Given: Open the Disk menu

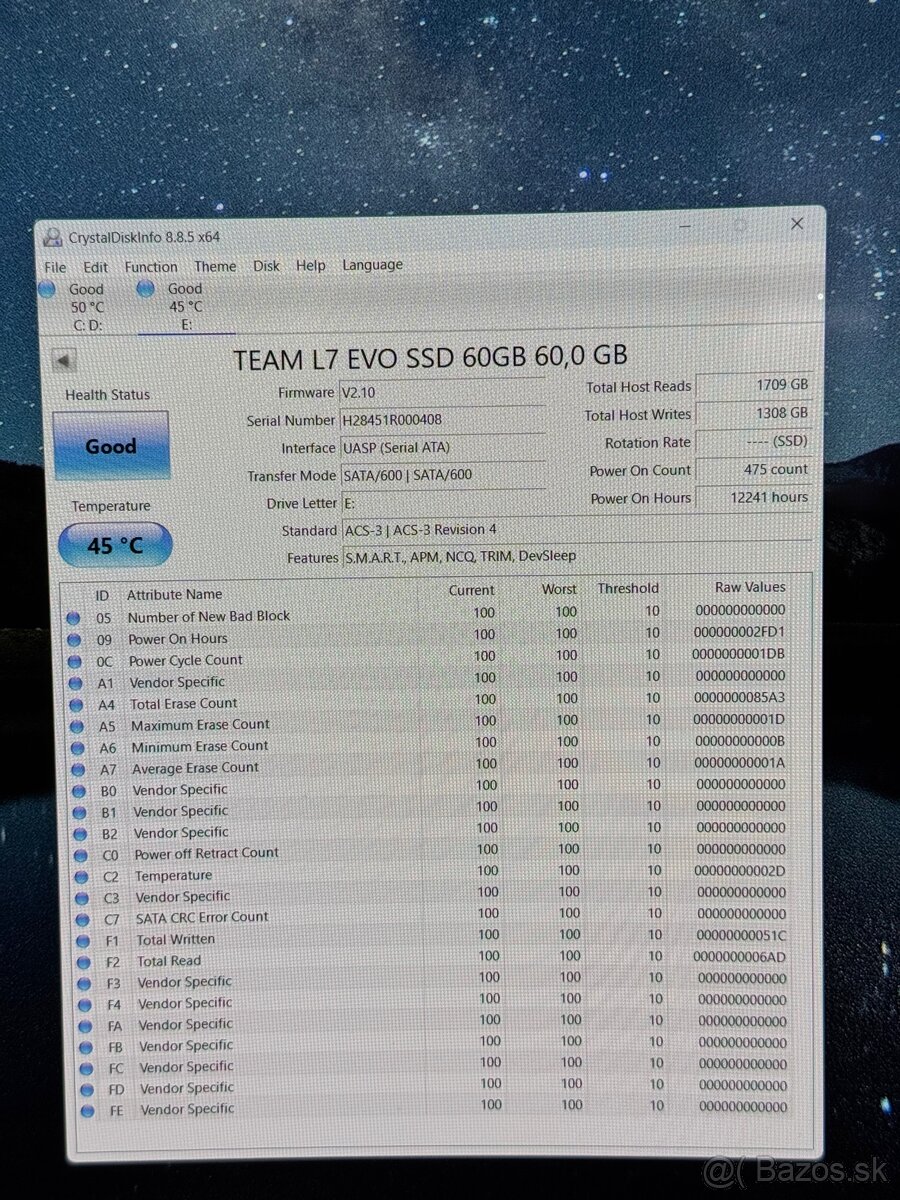Looking at the screenshot, I should [266, 266].
